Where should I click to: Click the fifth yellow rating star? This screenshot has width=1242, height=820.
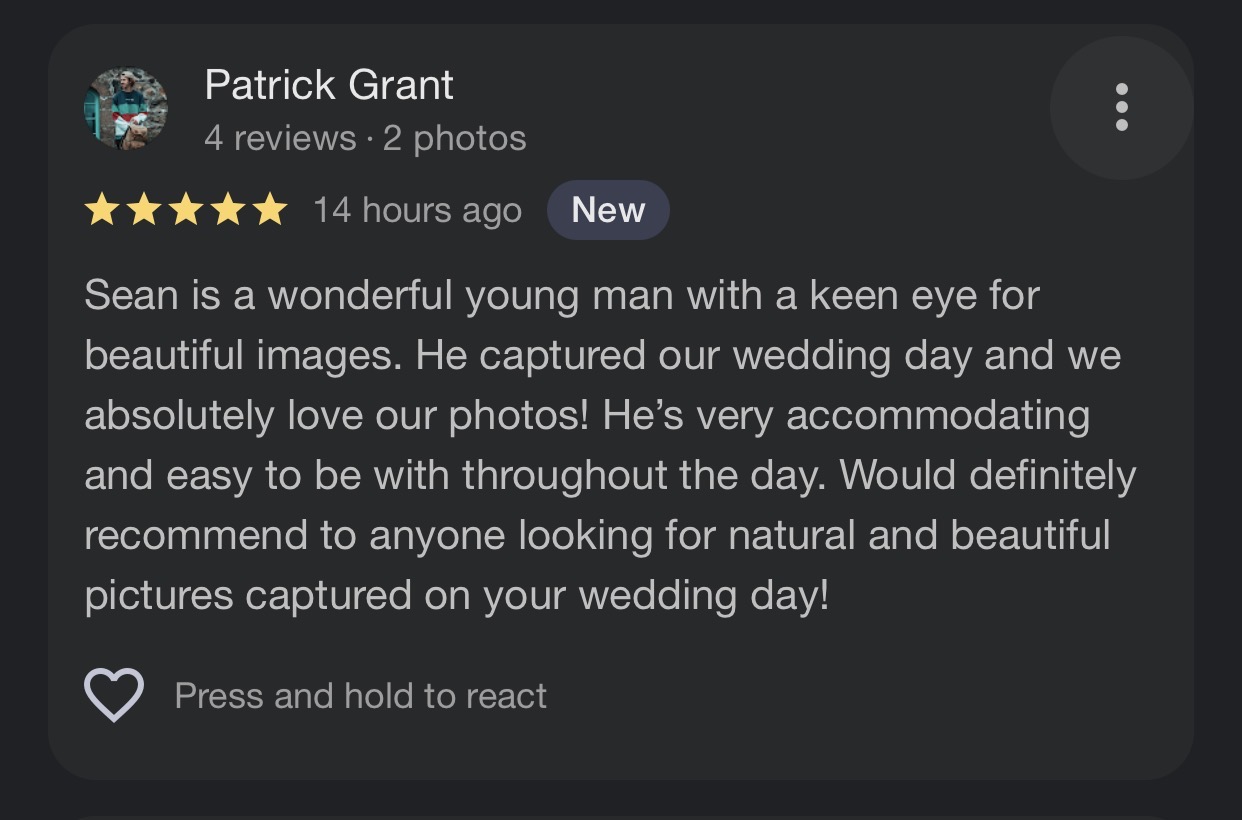tap(270, 210)
